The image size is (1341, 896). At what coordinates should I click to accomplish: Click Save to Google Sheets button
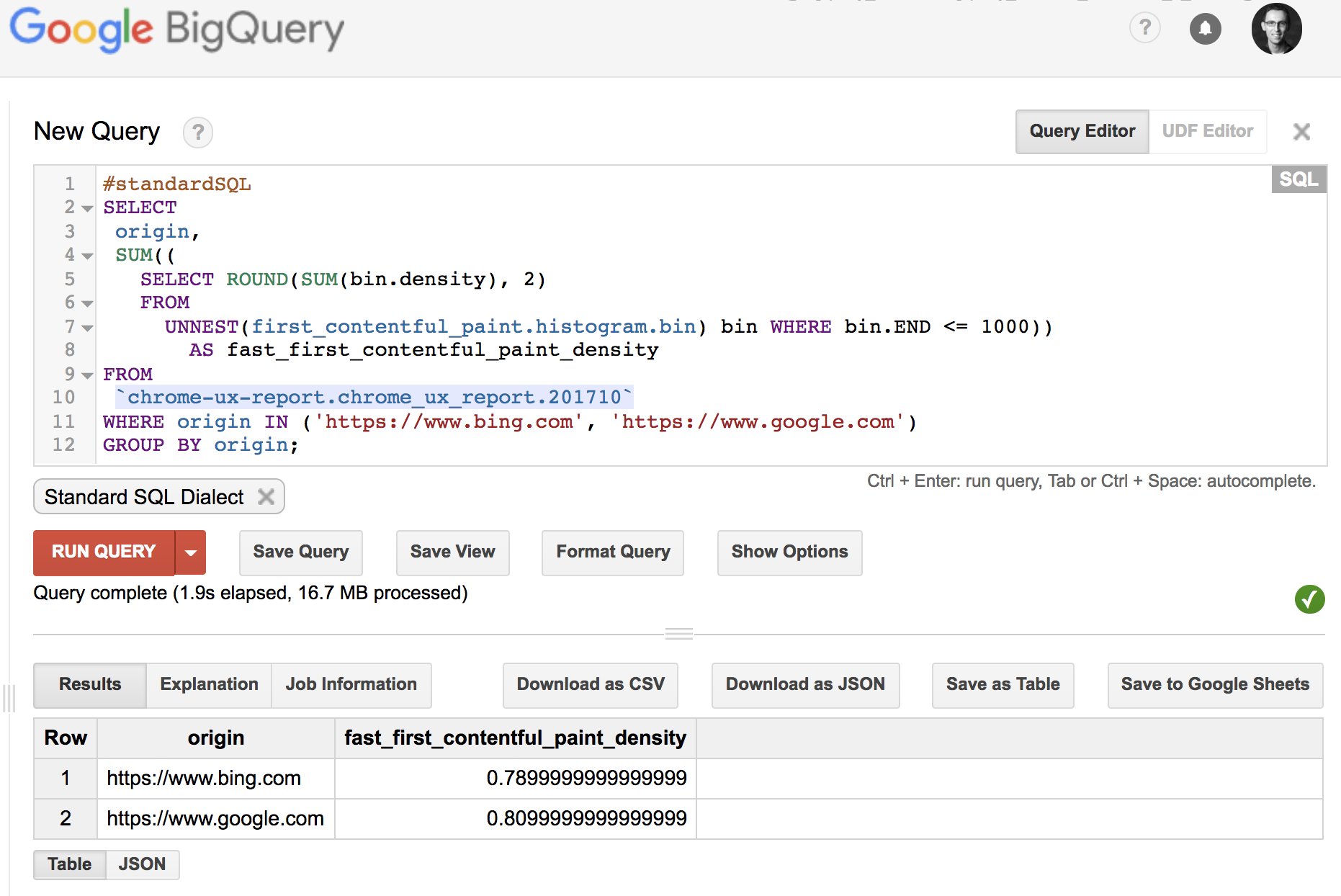(1215, 685)
